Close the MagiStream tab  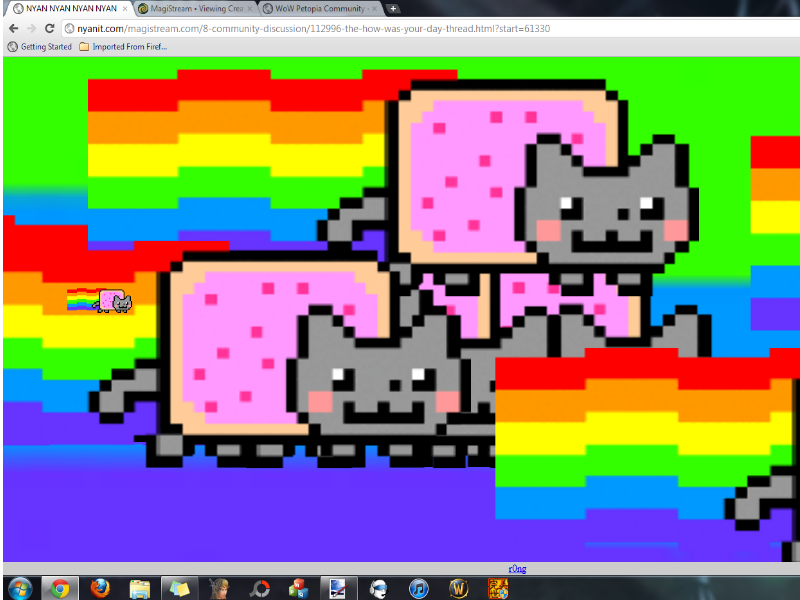250,9
